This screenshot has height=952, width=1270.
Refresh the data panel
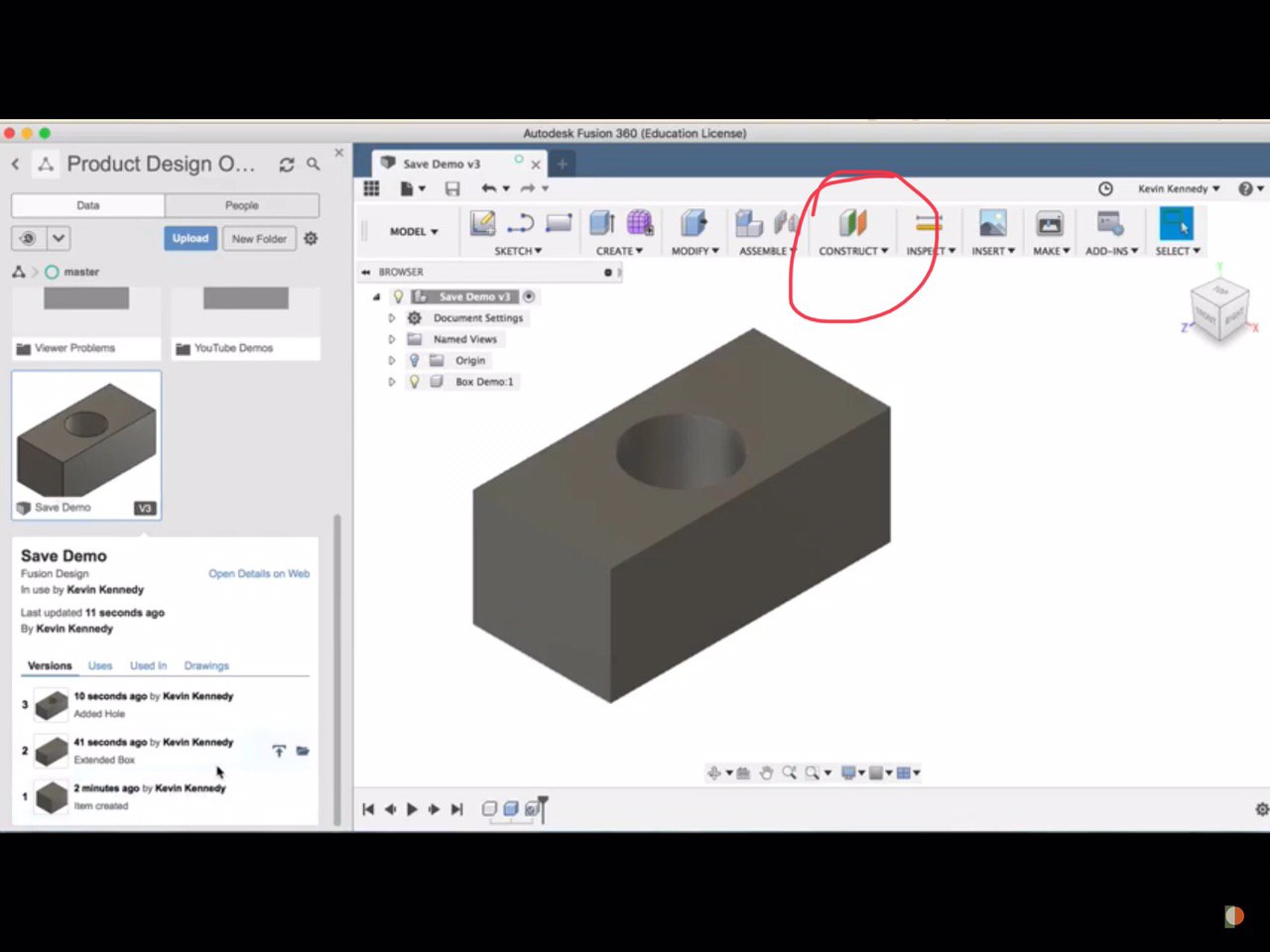[287, 165]
